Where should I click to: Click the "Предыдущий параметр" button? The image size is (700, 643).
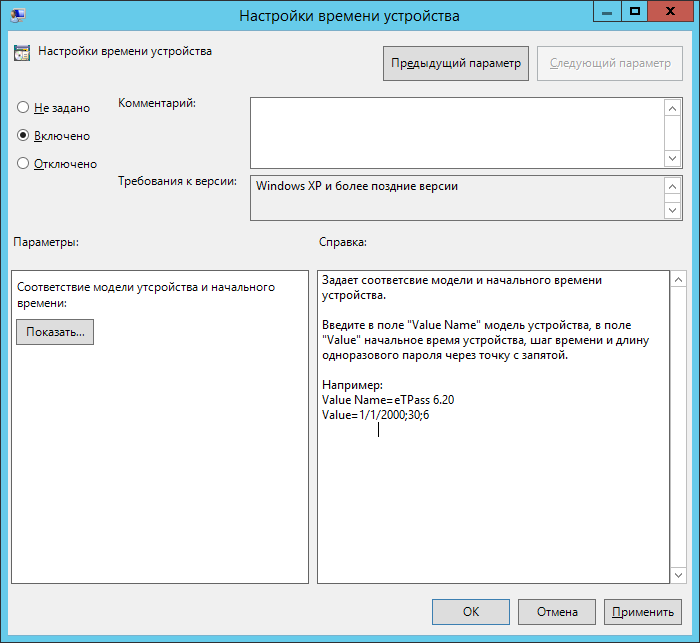tap(456, 63)
